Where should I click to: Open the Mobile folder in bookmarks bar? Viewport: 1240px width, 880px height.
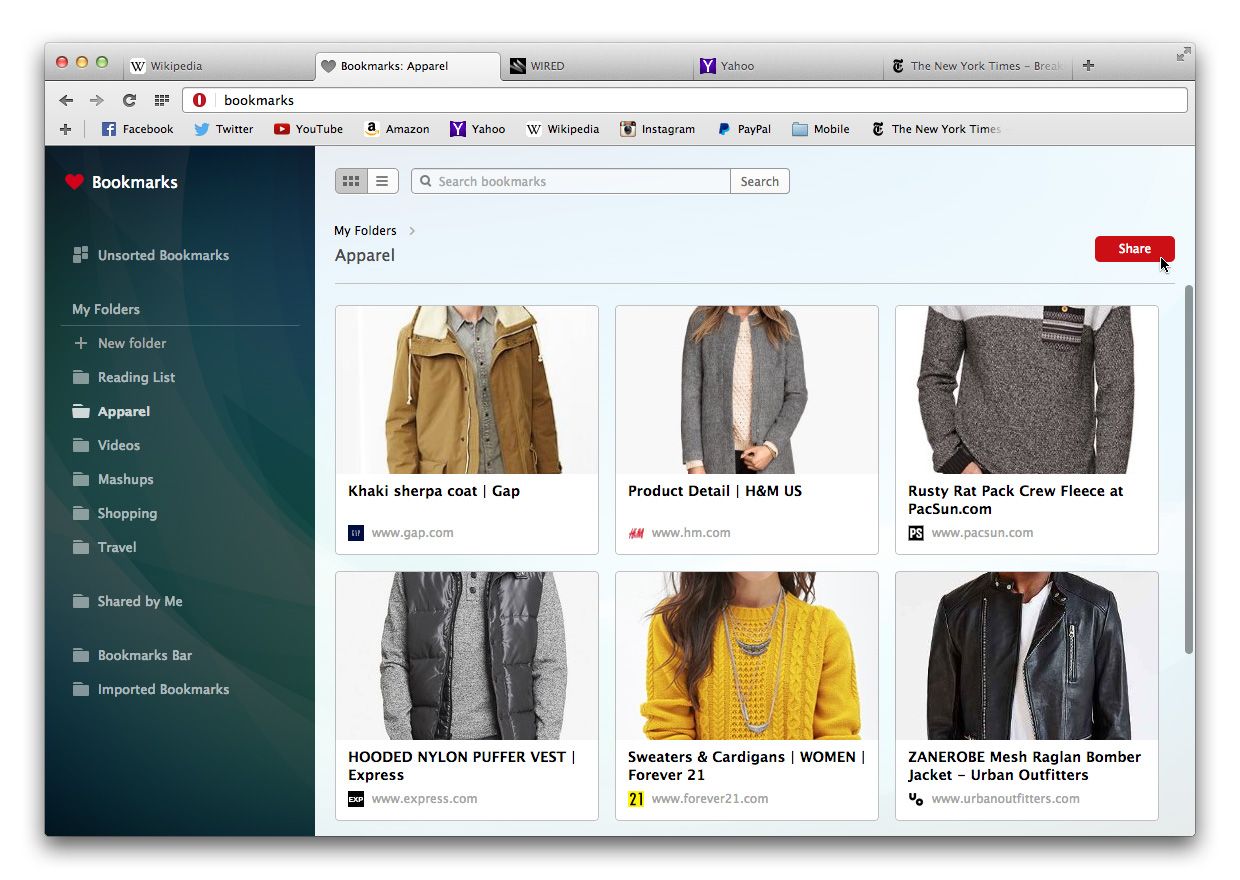pyautogui.click(x=820, y=129)
